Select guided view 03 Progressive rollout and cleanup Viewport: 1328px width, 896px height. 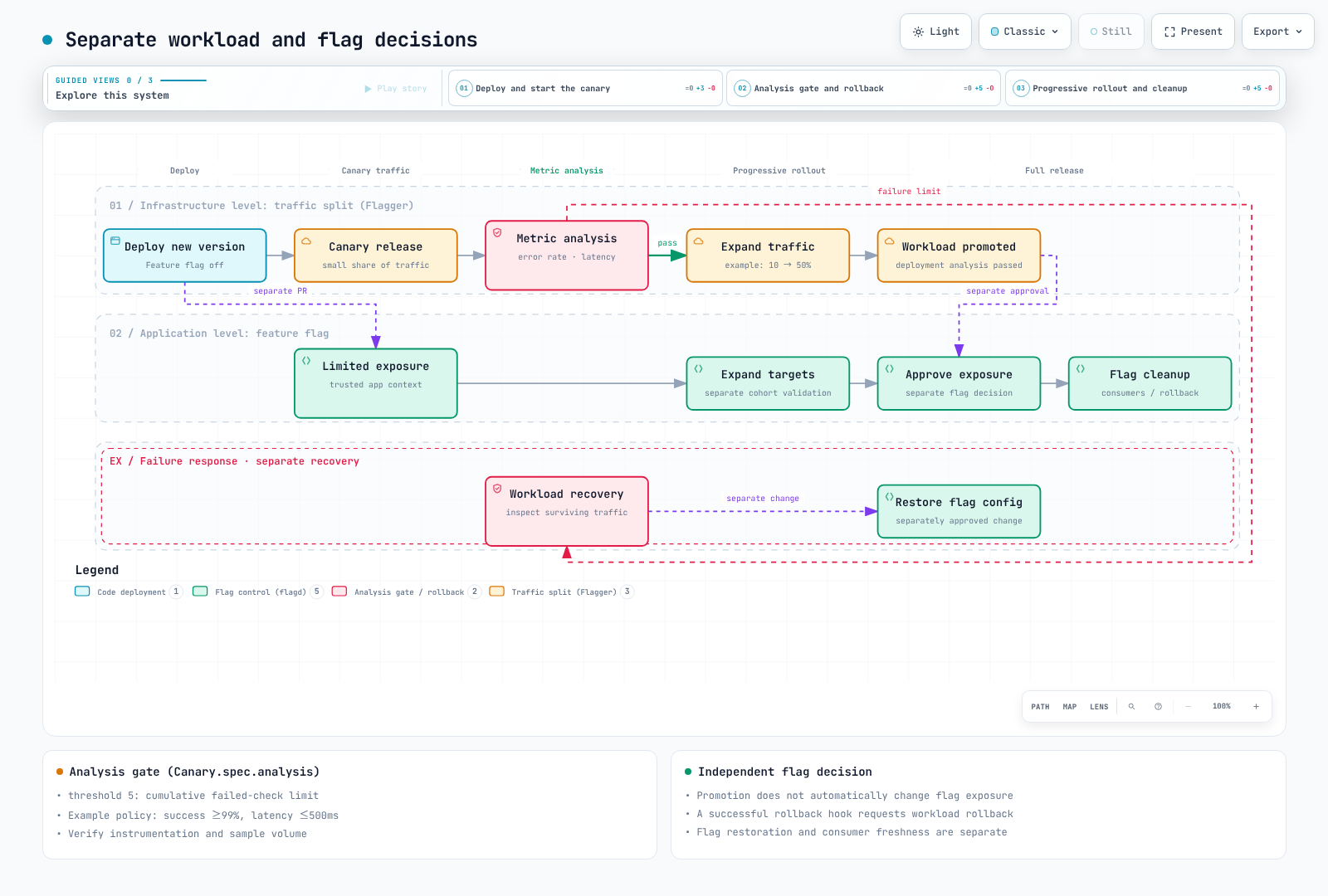tap(1142, 88)
